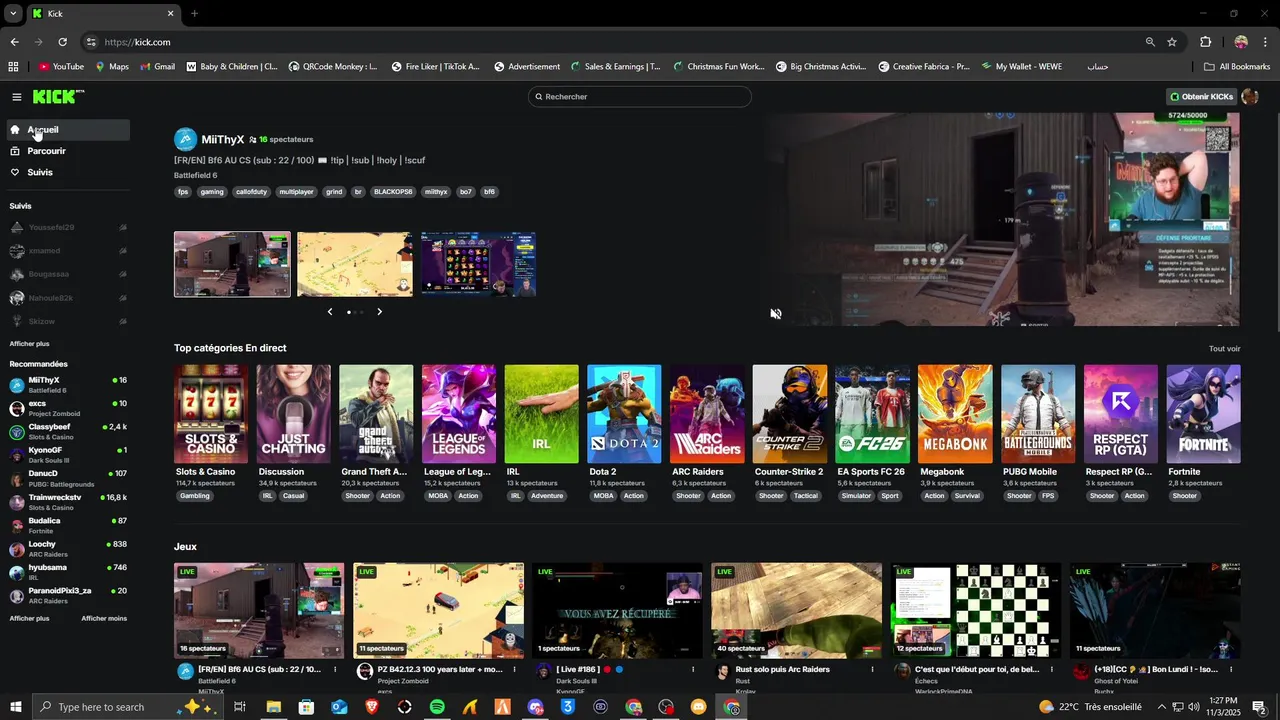Open ARC Raiders category

coord(707,414)
